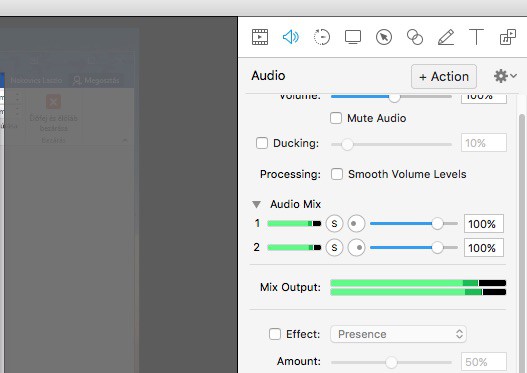Image resolution: width=527 pixels, height=373 pixels.
Task: Click the Mix Output level meter
Action: (x=418, y=287)
